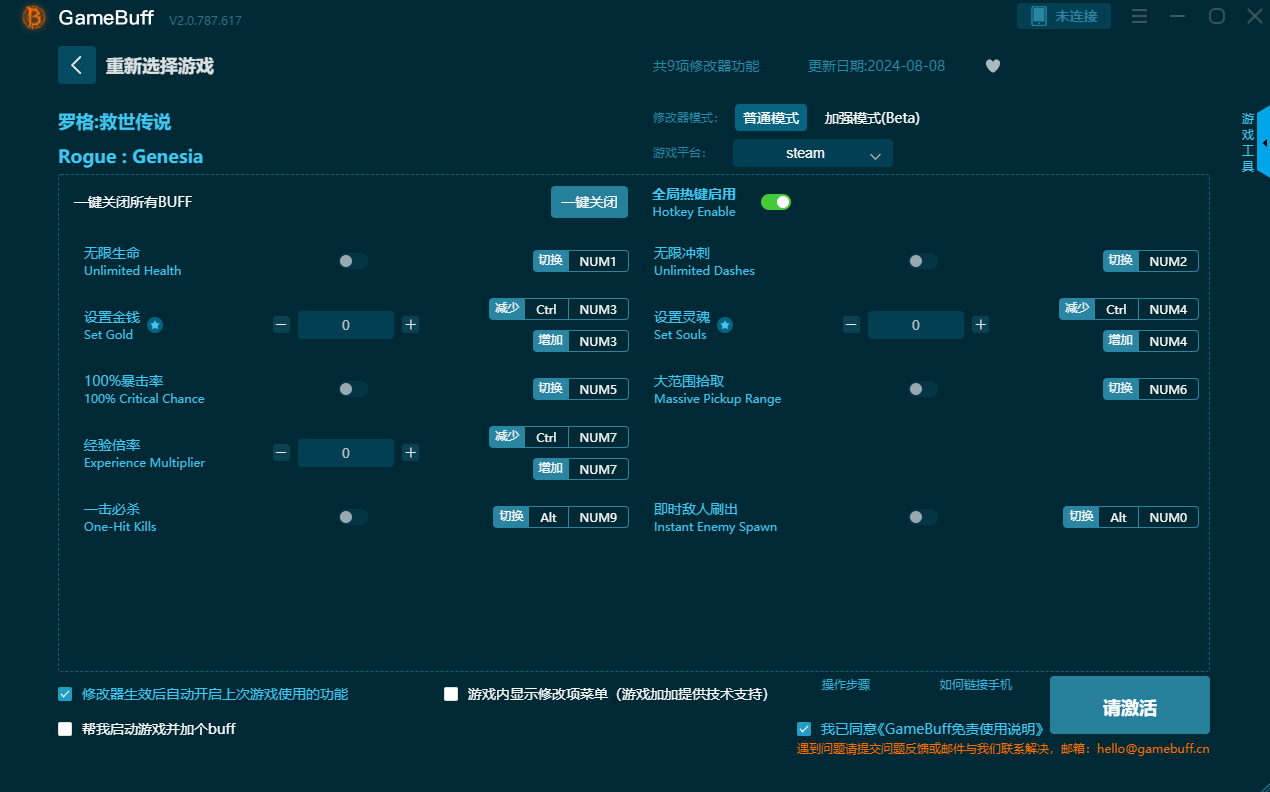The image size is (1270, 792).
Task: Click the star icon next to Set Souls
Action: (725, 325)
